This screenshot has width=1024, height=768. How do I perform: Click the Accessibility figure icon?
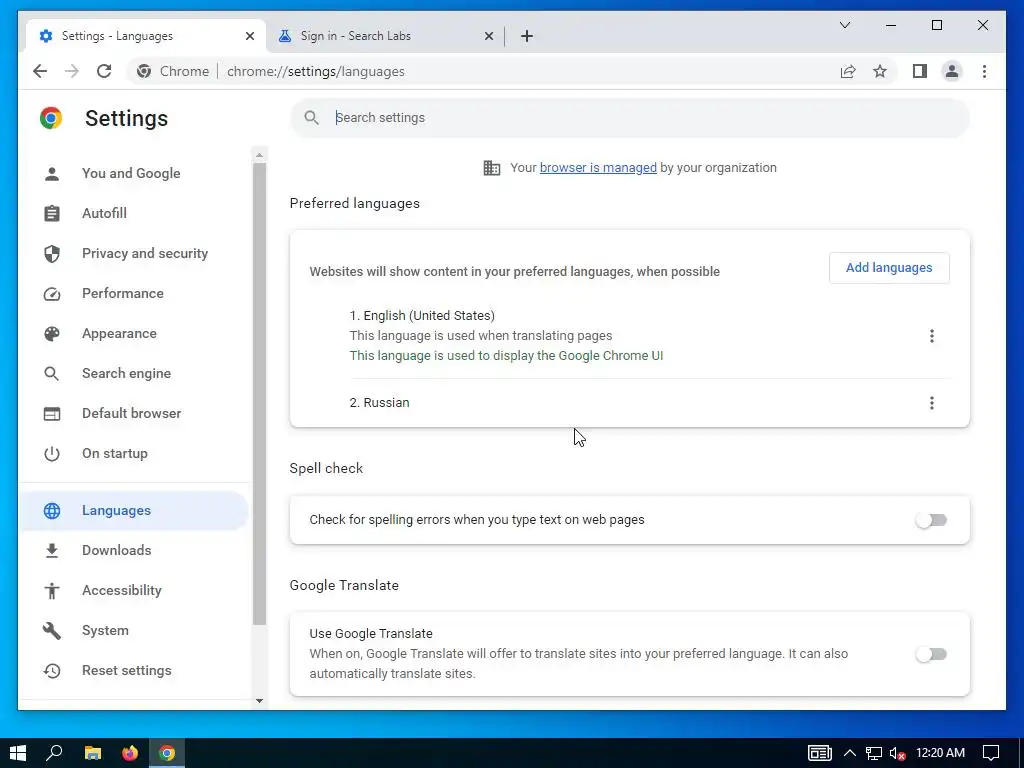click(x=52, y=590)
